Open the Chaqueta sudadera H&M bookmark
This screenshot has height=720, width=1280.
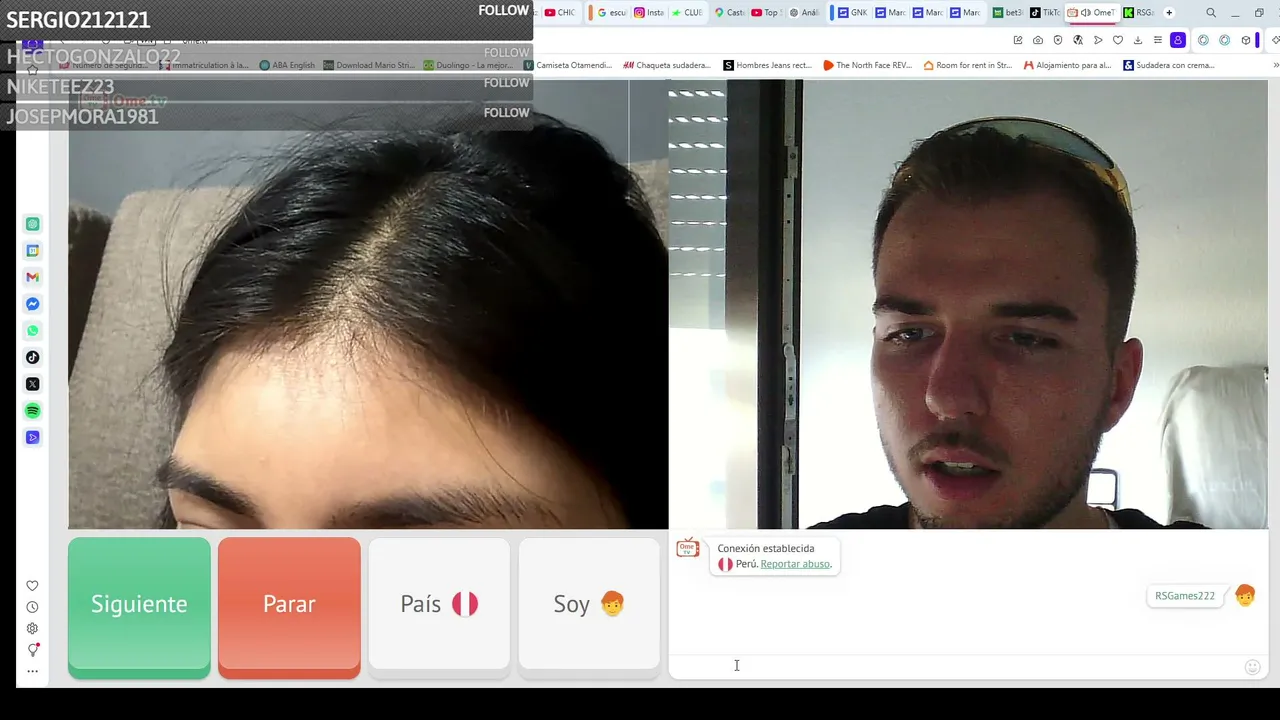667,65
